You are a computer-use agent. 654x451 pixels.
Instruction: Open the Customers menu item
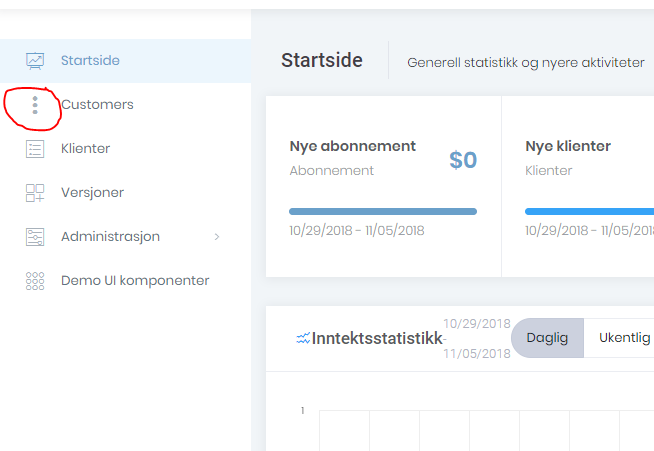point(97,104)
